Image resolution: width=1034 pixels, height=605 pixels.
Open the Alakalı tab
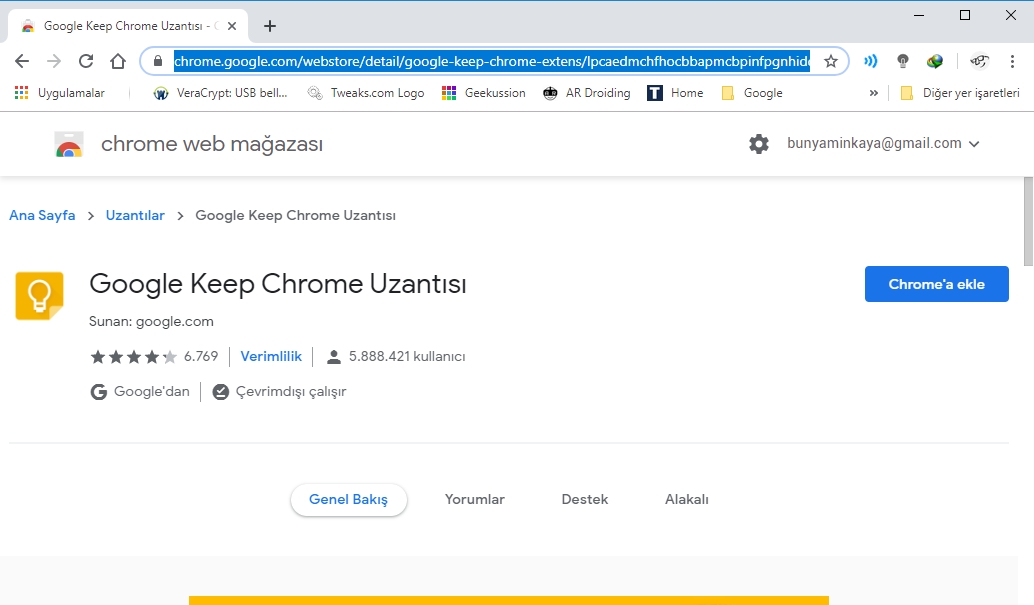[686, 499]
